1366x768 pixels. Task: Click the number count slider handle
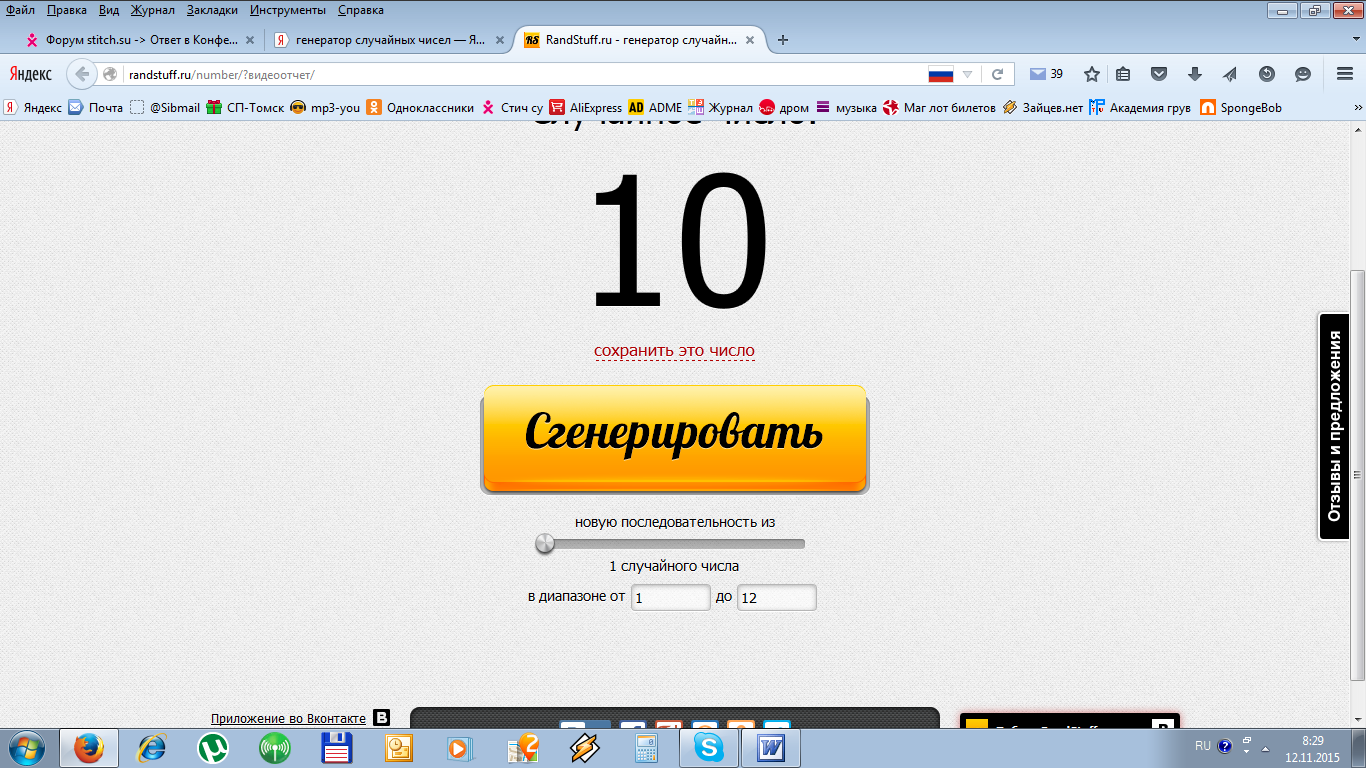click(545, 544)
